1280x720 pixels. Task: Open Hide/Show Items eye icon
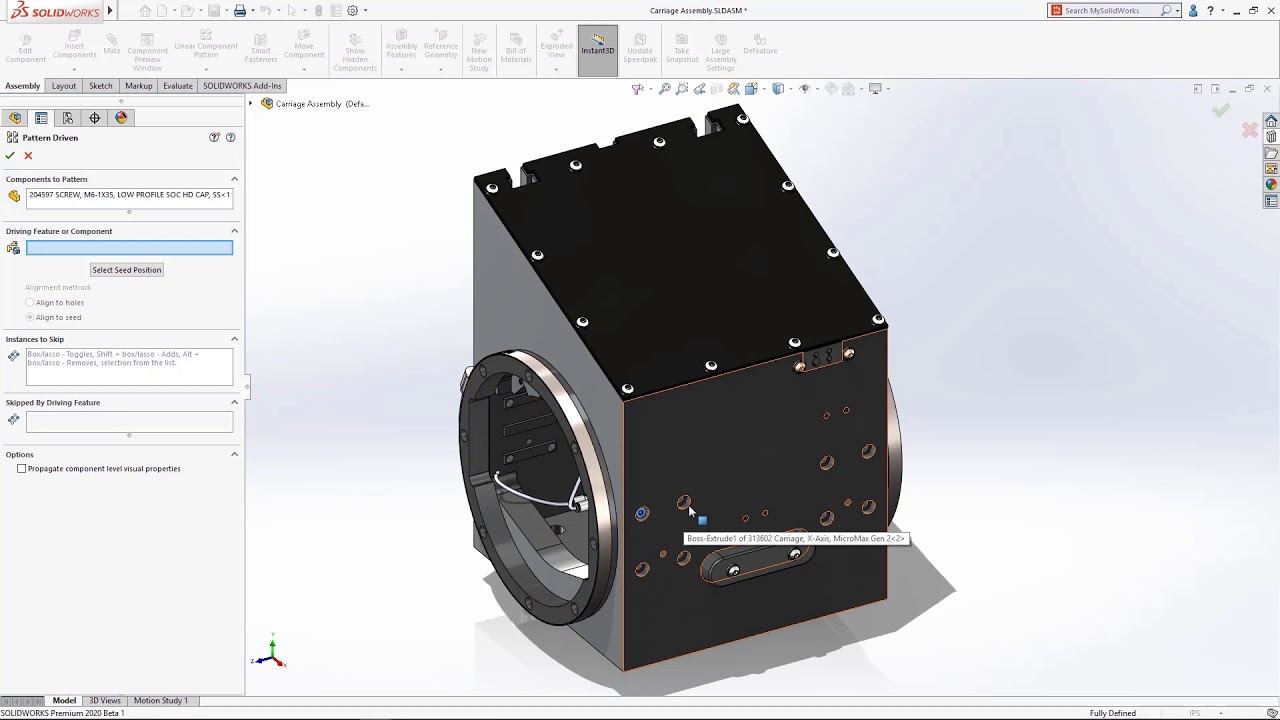804,89
